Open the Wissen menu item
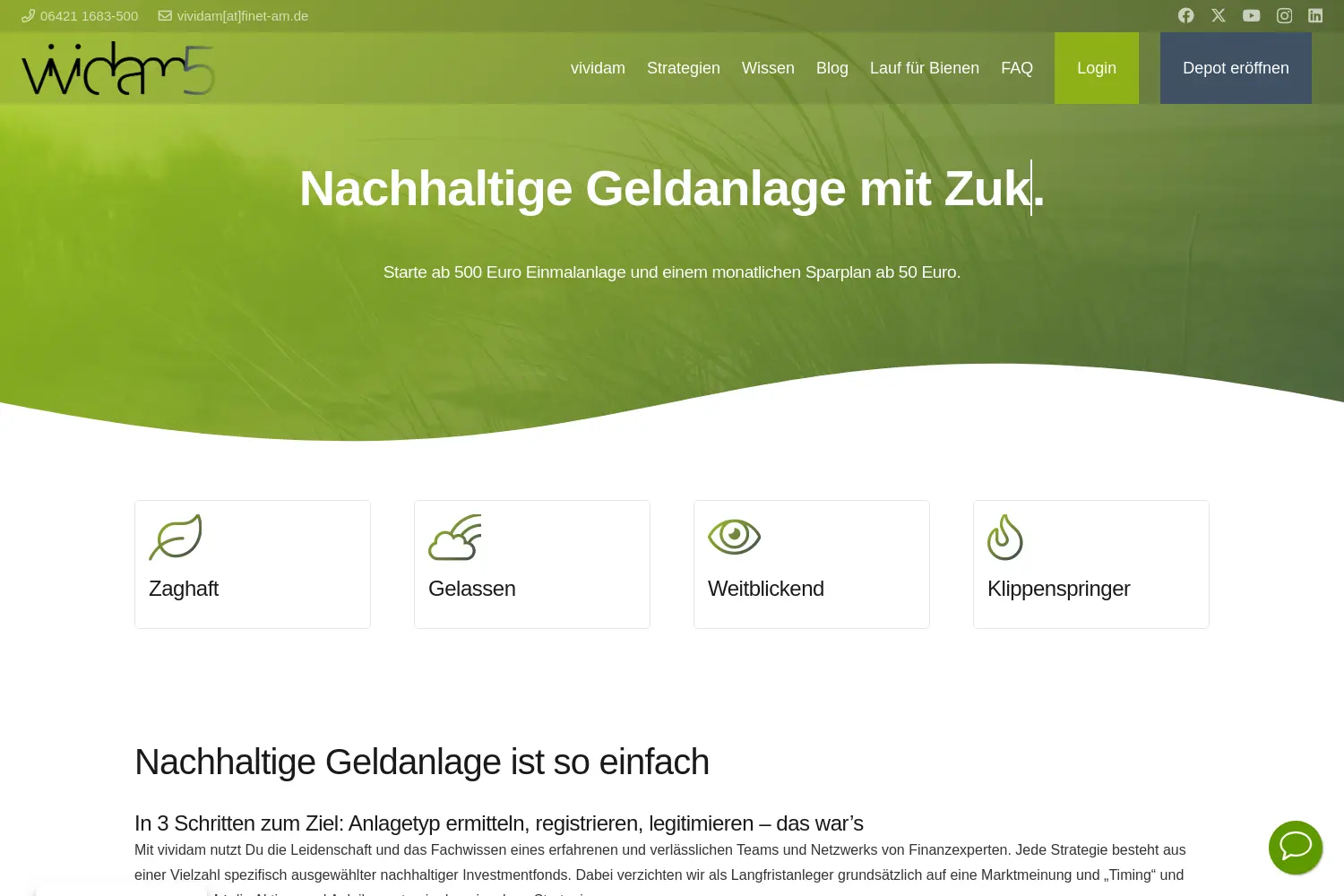Viewport: 1344px width, 896px height. (x=768, y=68)
